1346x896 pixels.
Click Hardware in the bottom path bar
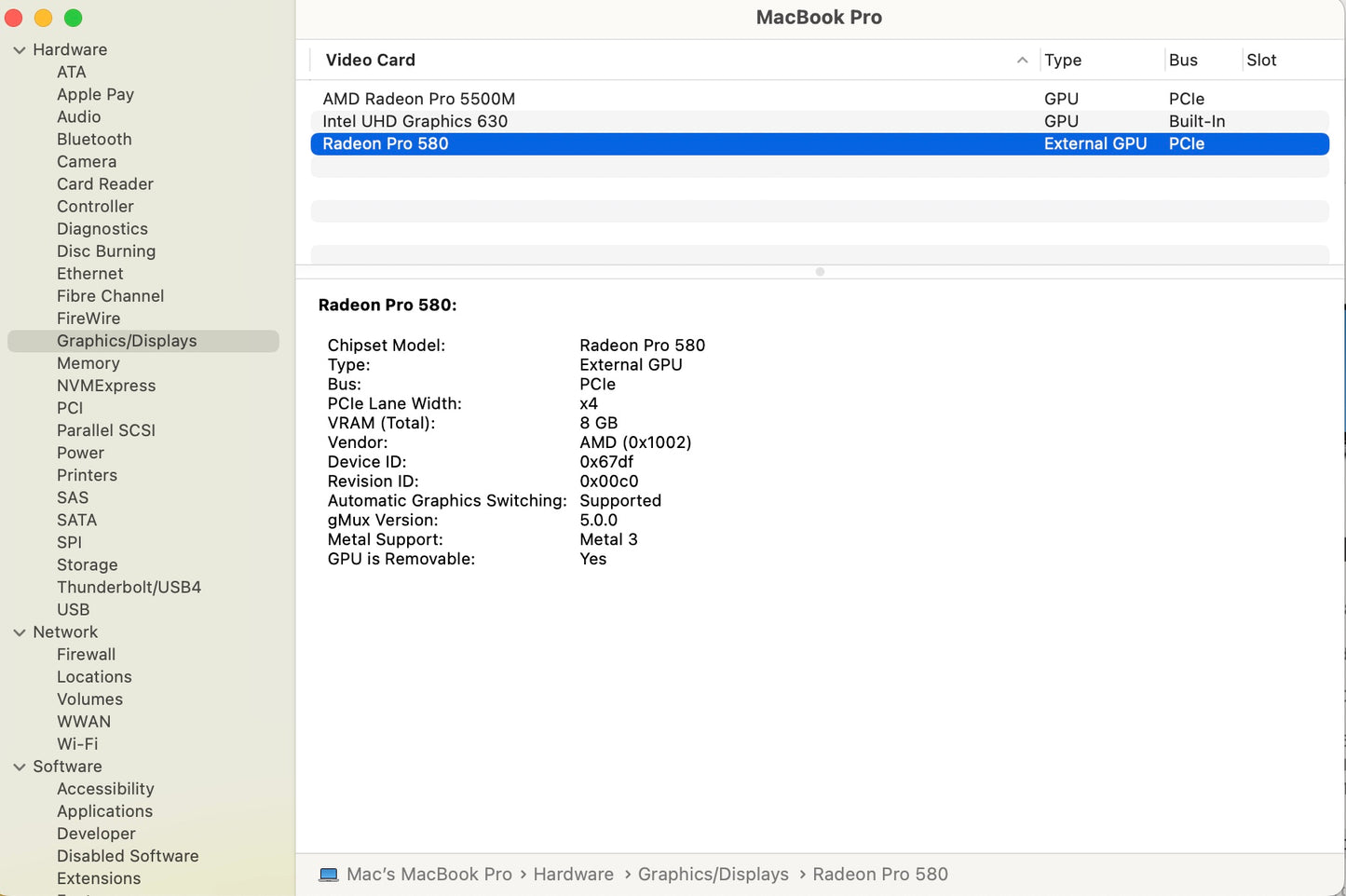[573, 875]
